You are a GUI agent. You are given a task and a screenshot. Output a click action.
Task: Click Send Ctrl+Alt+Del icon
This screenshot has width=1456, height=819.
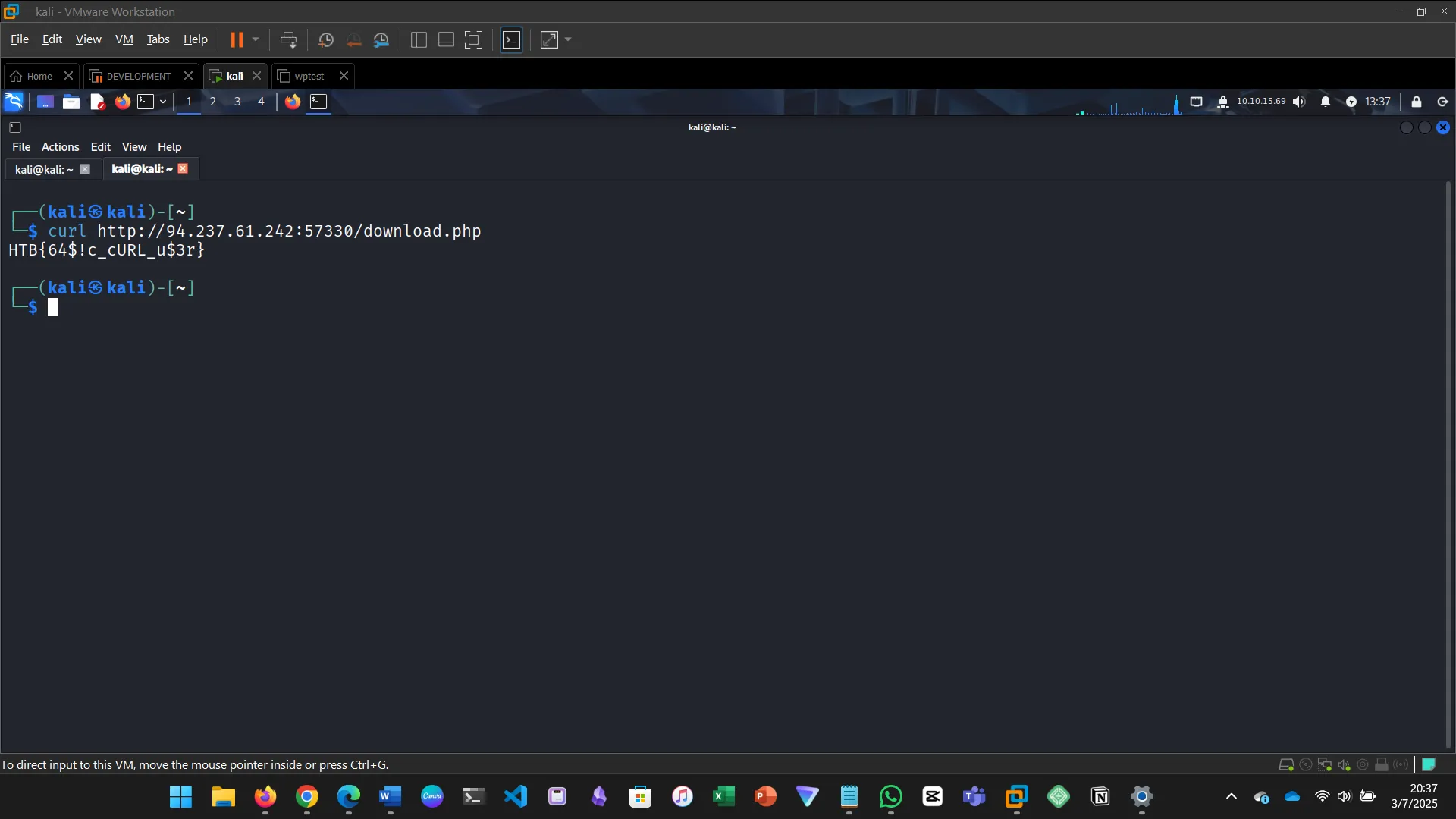point(288,39)
